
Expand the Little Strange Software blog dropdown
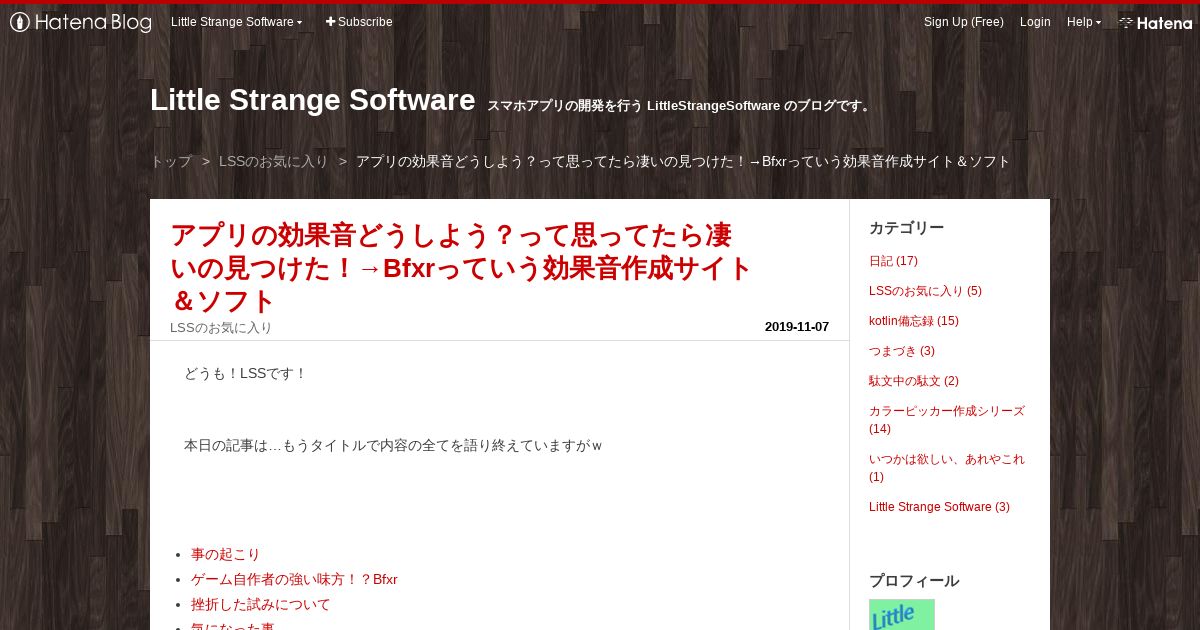[236, 22]
